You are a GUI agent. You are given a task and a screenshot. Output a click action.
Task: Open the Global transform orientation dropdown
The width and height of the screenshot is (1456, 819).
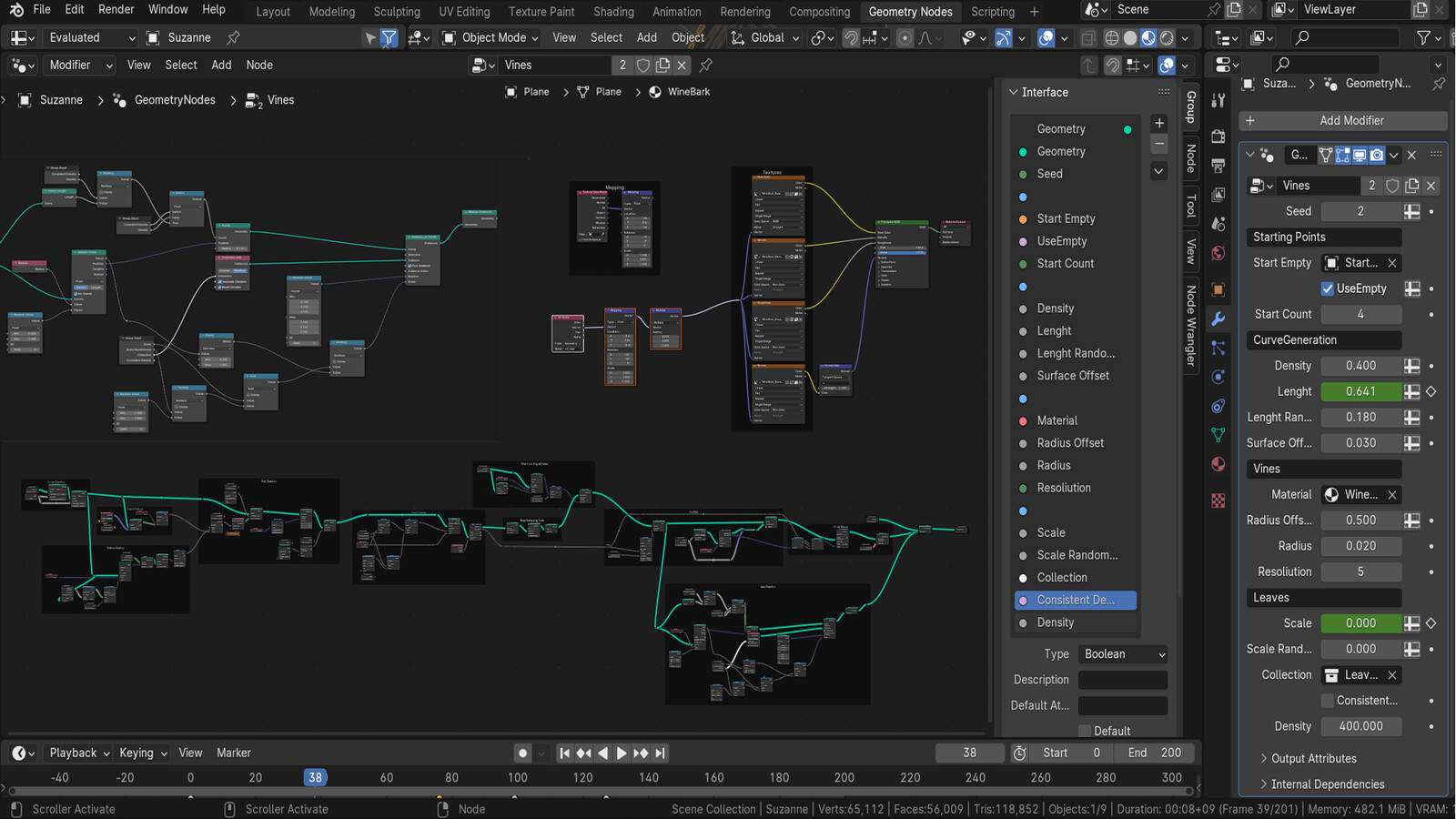764,37
